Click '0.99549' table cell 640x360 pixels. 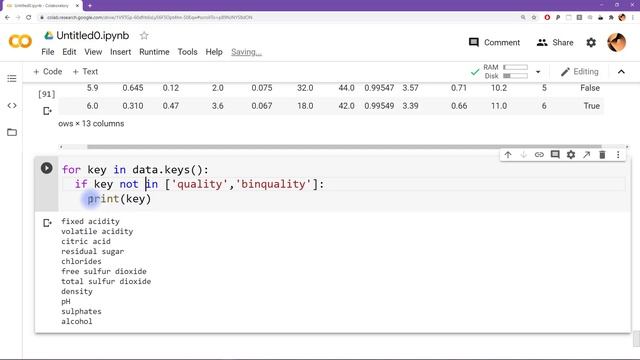379,106
